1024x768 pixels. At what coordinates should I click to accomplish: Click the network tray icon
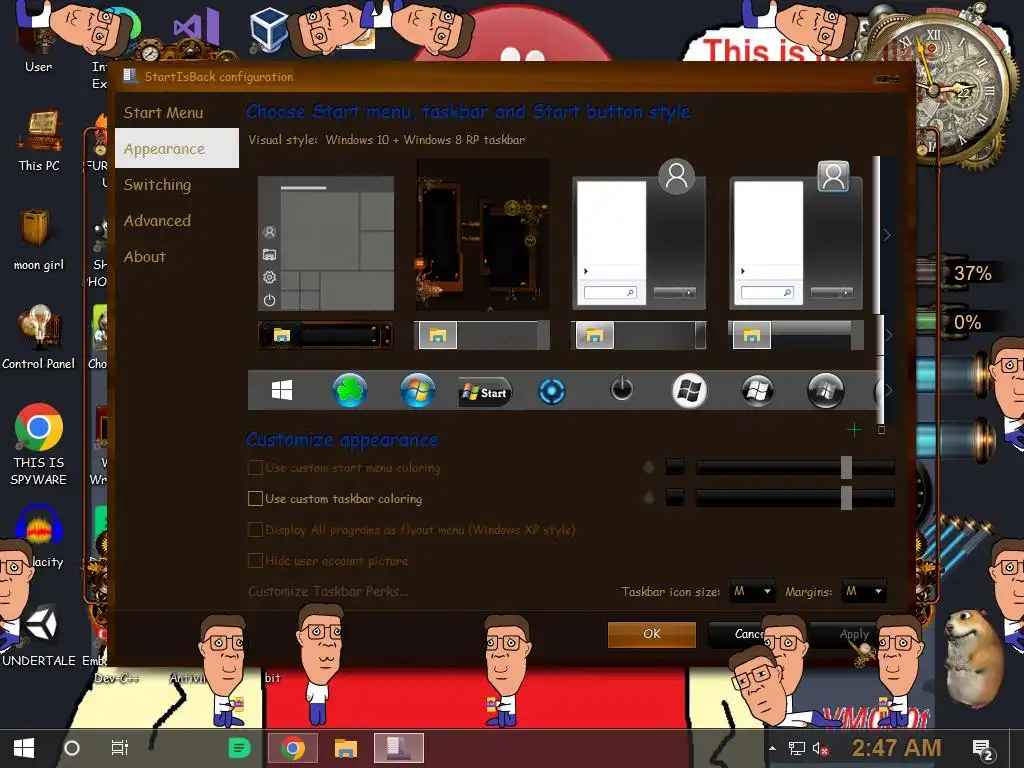pyautogui.click(x=797, y=749)
